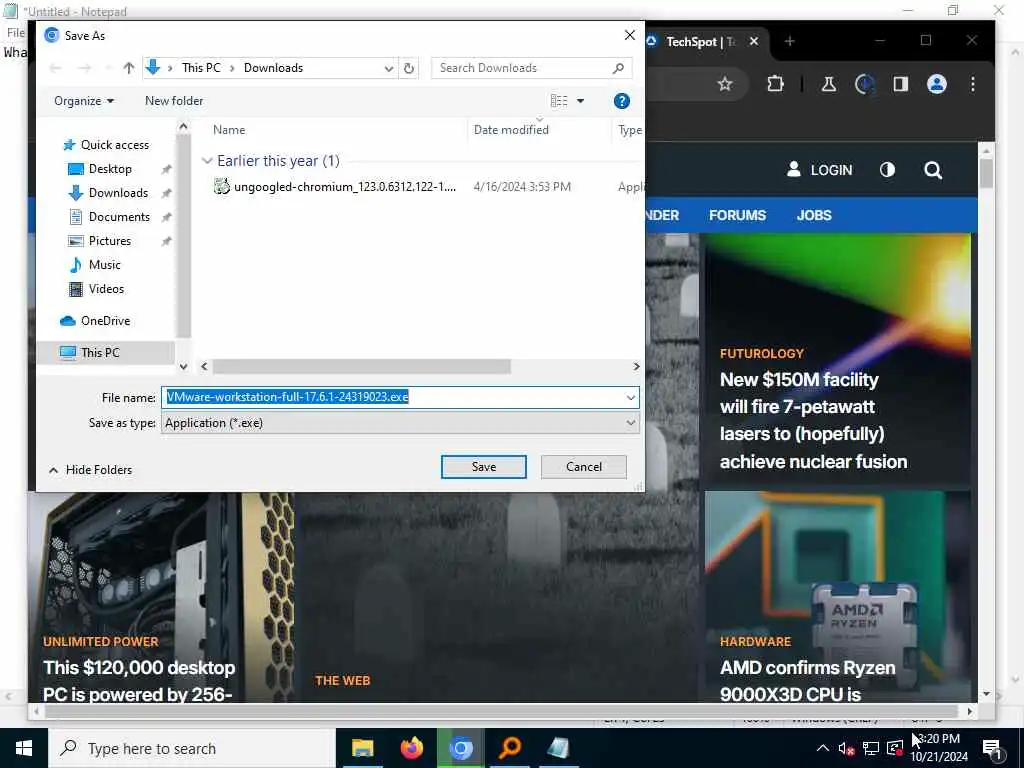Open AMD confirms Ryzen 9000X3D article
The height and width of the screenshot is (768, 1024).
[x=807, y=680]
